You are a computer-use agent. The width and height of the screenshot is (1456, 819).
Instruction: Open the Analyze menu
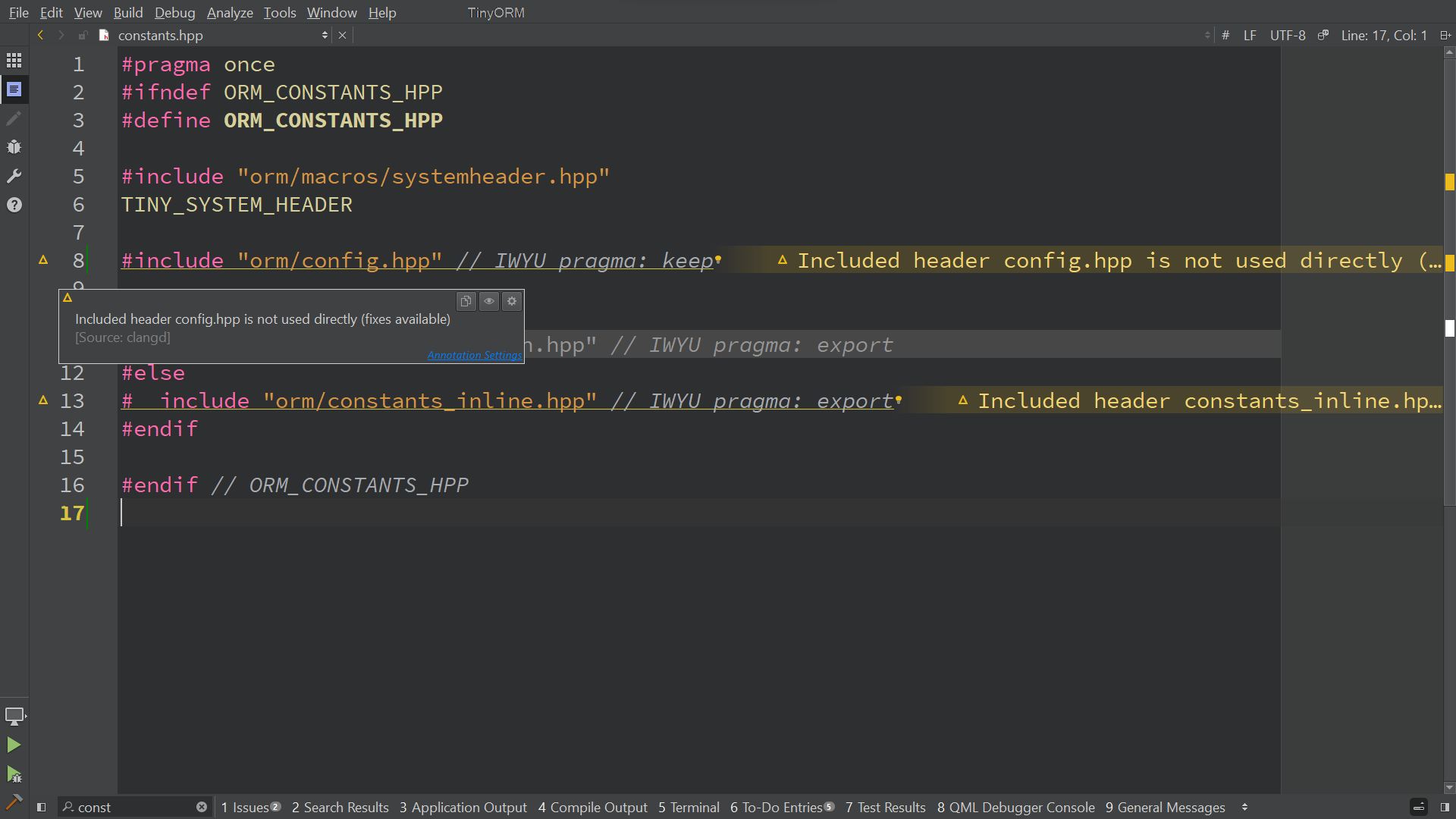click(230, 13)
